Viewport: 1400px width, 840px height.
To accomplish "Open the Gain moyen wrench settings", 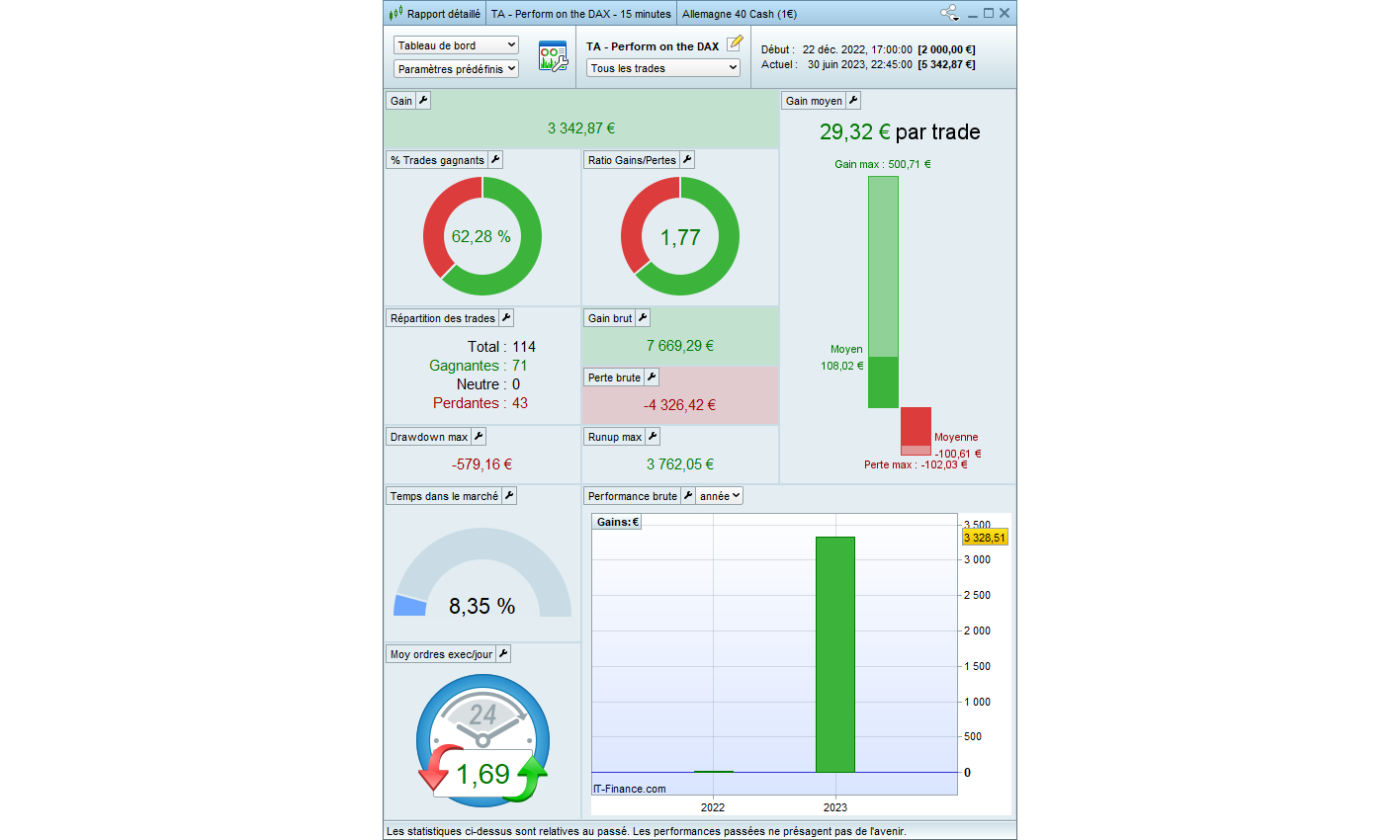I will (853, 101).
